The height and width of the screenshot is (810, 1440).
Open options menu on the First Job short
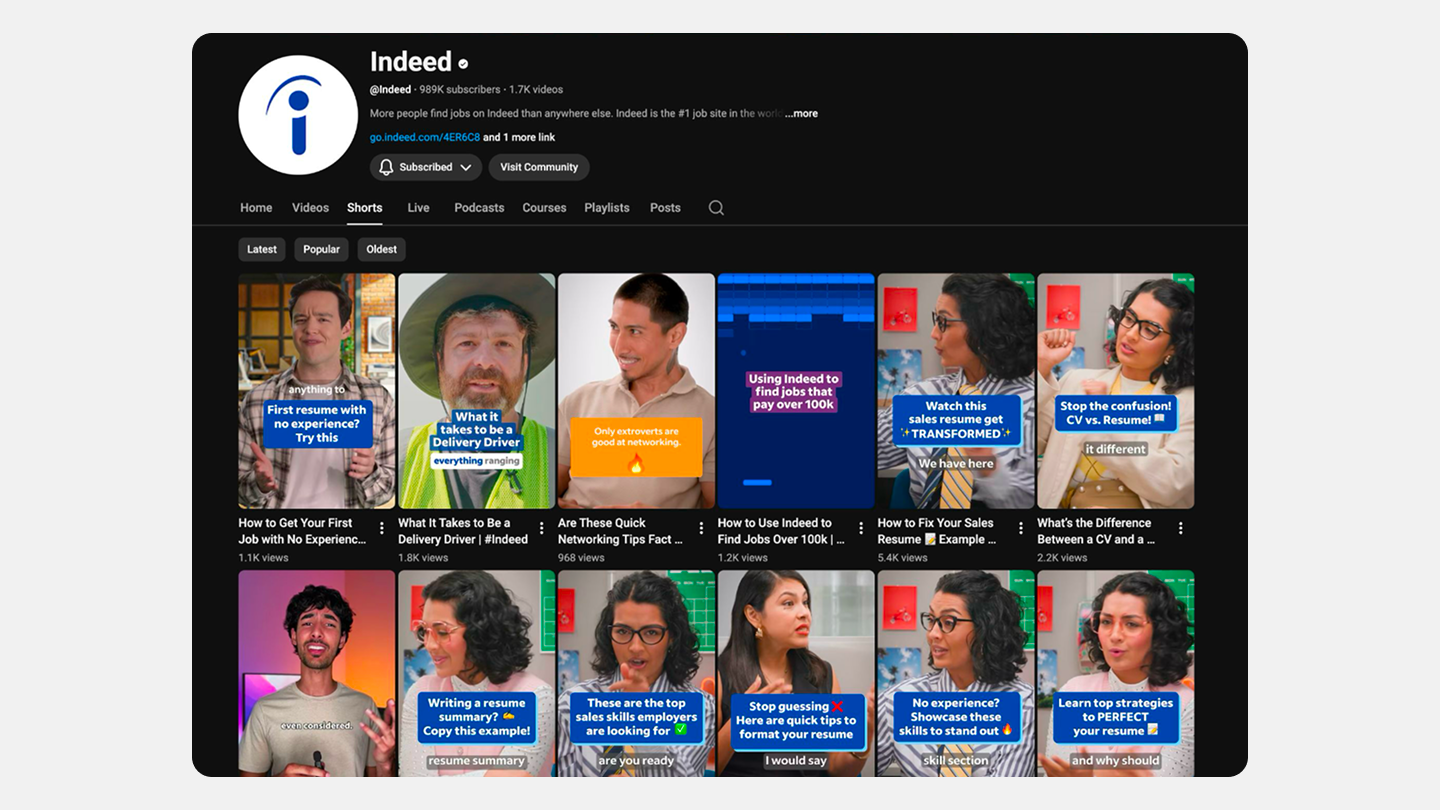(383, 527)
